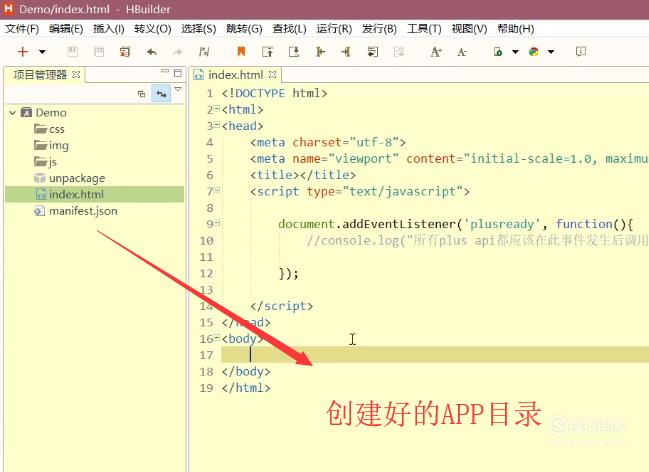
Task: Open the dropdown arrow beside New
Action: point(42,52)
